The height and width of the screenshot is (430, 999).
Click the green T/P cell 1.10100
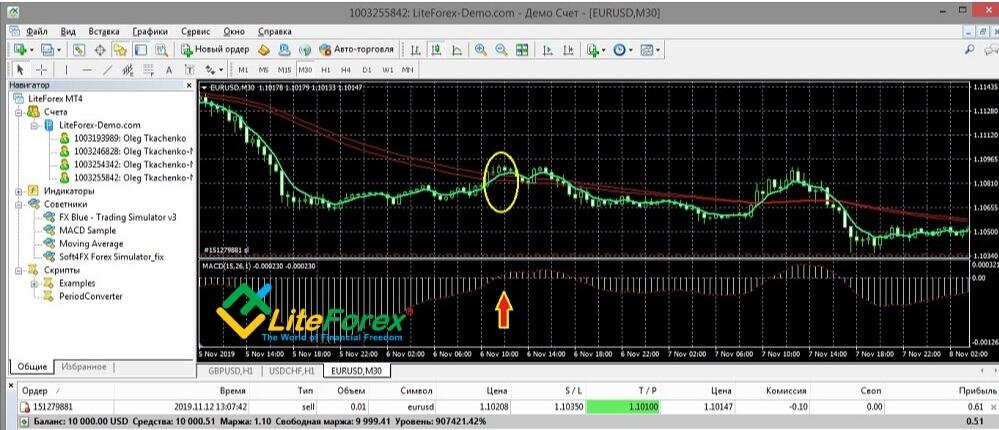(x=624, y=406)
